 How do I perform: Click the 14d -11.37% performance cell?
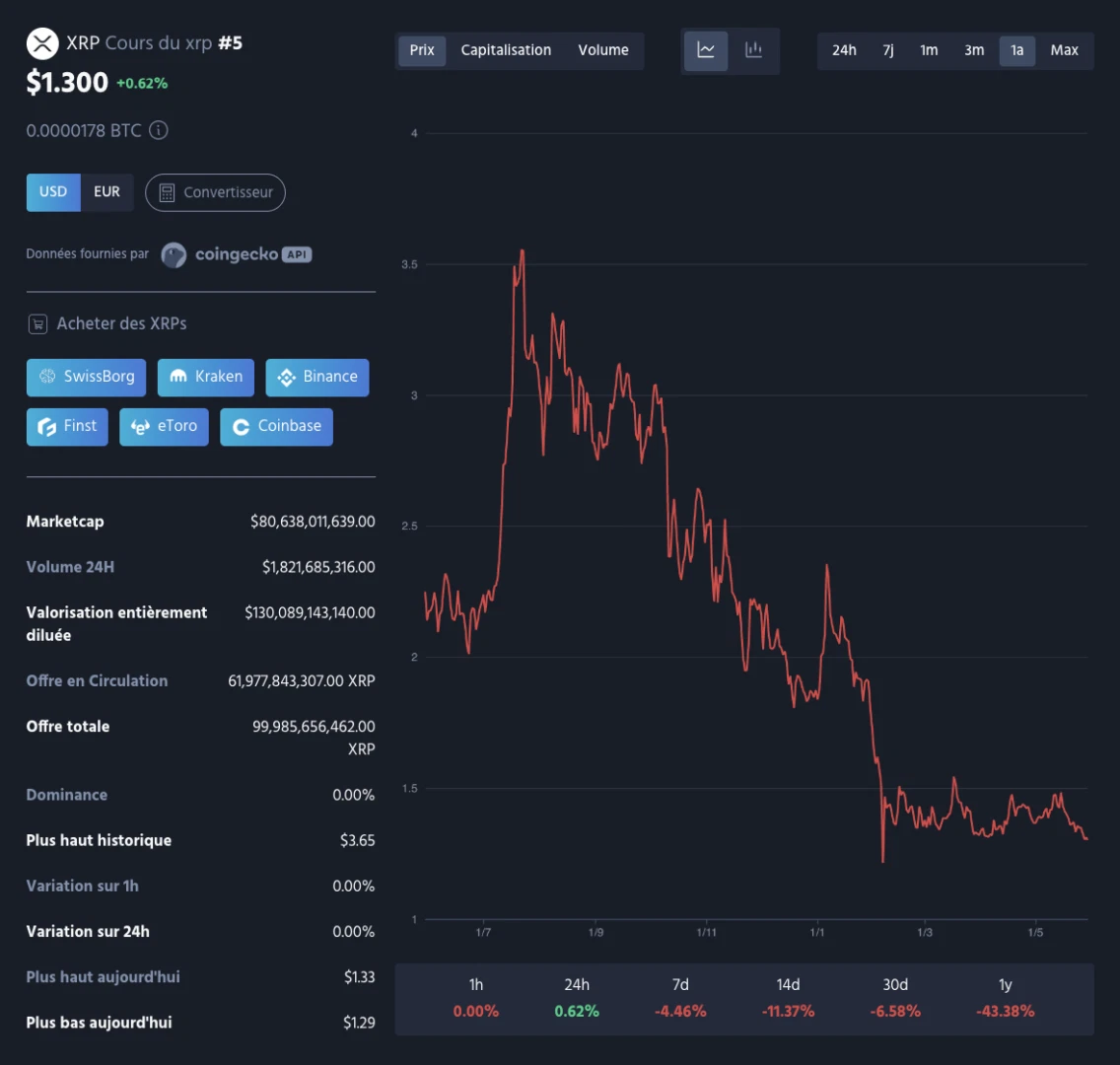click(x=788, y=999)
